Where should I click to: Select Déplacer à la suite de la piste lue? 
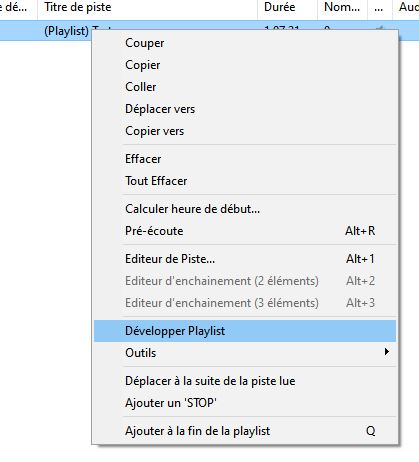coord(245,381)
